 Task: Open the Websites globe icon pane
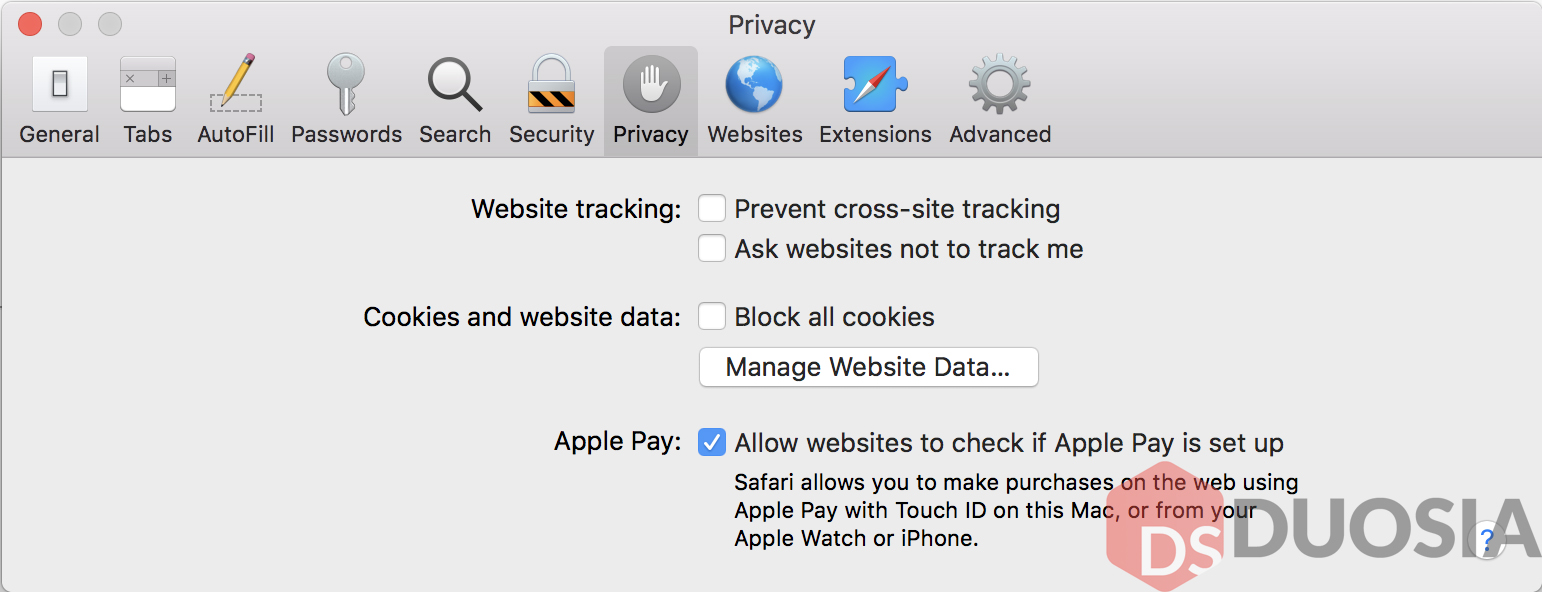click(754, 85)
